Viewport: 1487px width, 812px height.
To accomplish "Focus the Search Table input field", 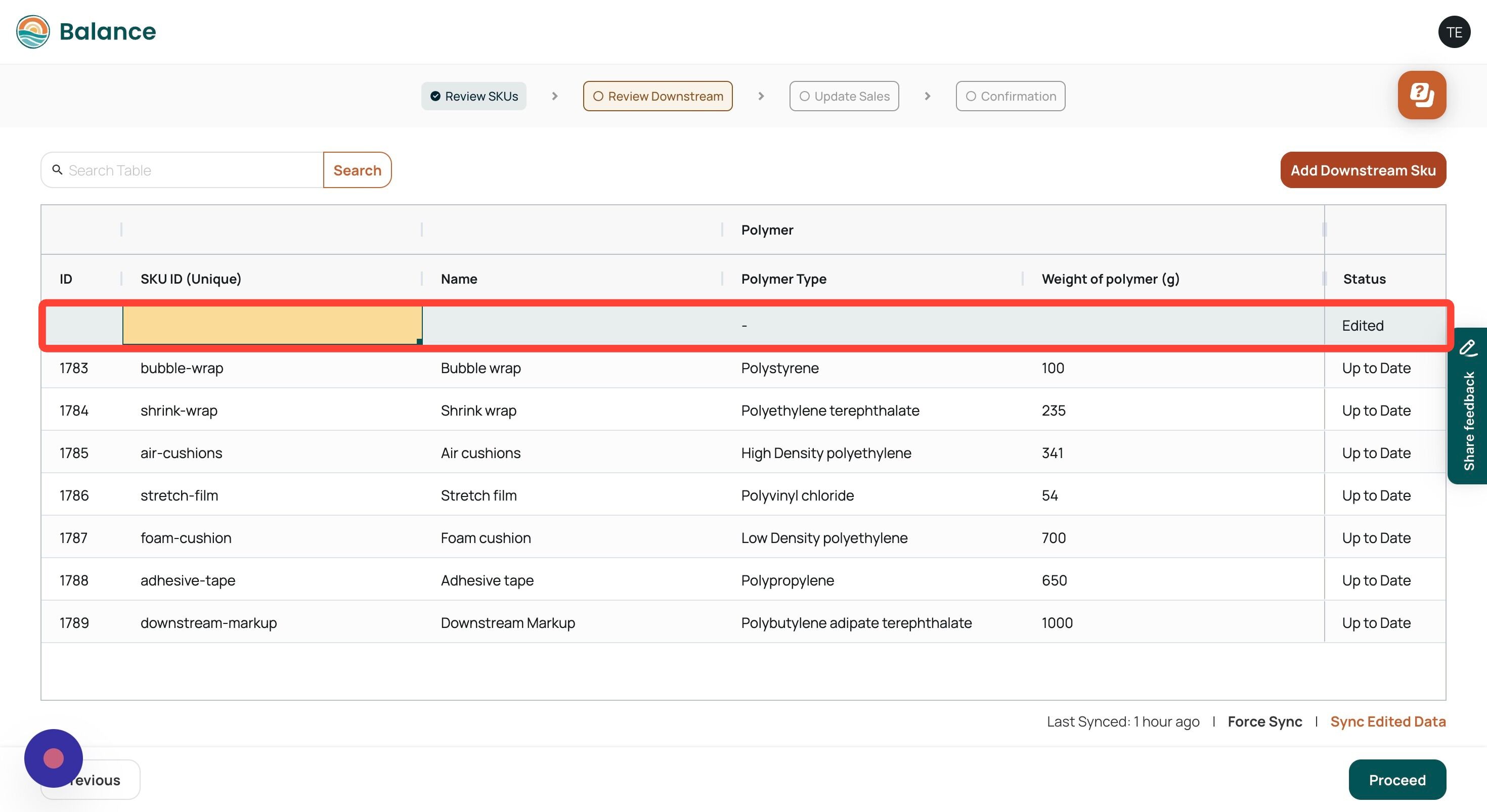I will click(183, 170).
